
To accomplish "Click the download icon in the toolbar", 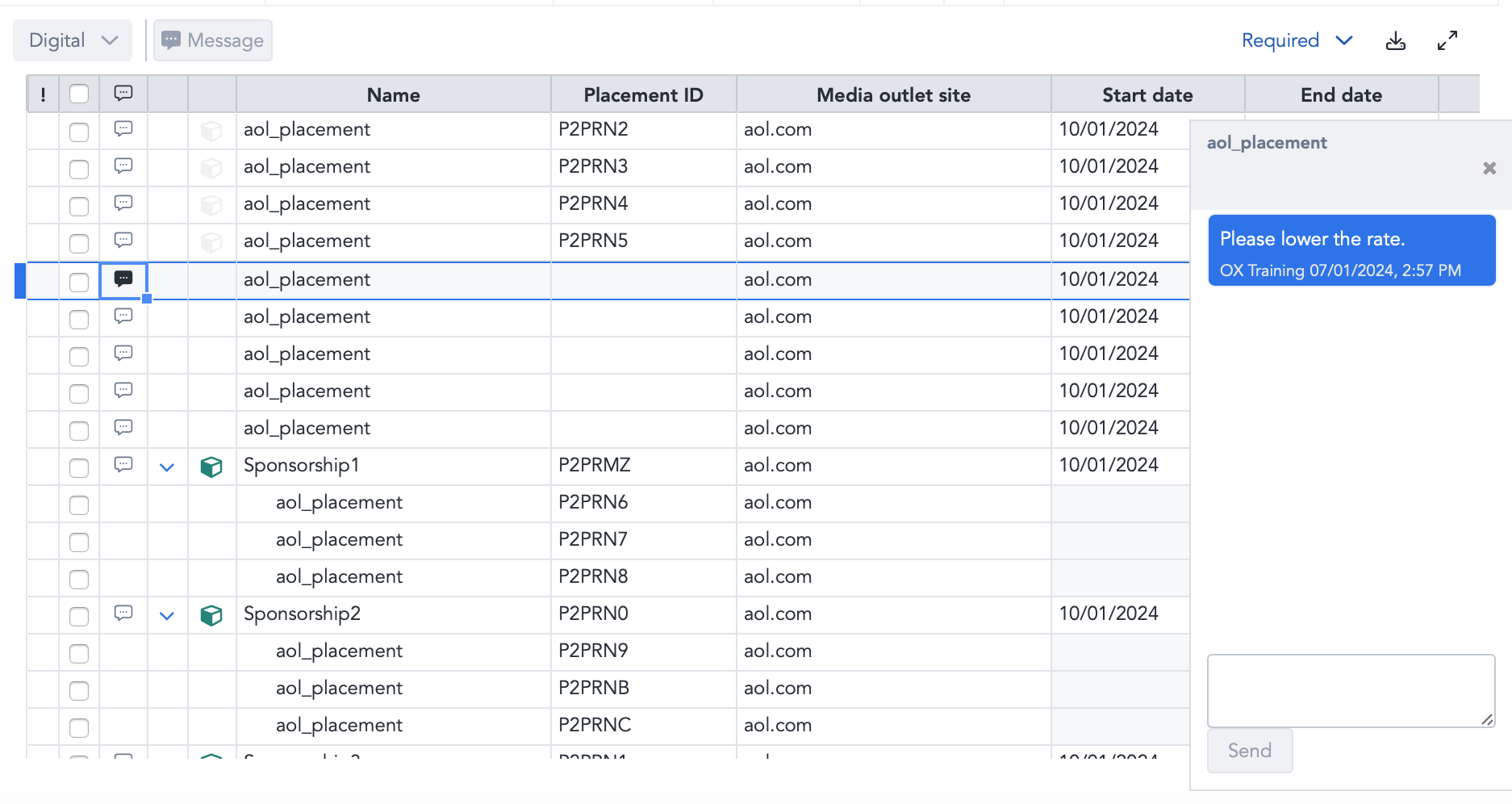I will pos(1395,41).
